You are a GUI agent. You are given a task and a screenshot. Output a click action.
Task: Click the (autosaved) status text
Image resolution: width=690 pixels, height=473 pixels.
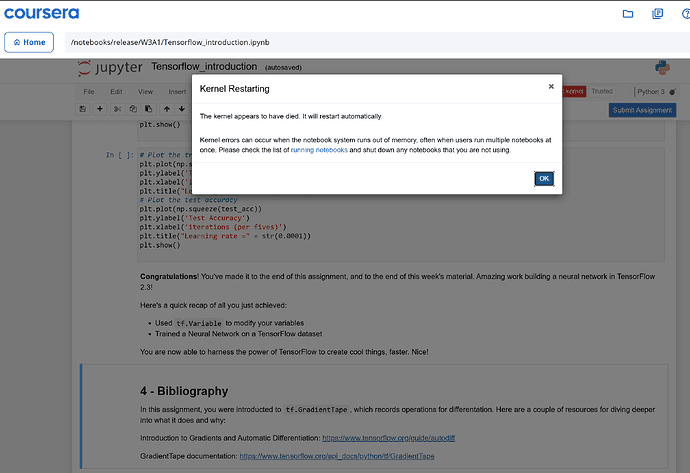tap(283, 68)
